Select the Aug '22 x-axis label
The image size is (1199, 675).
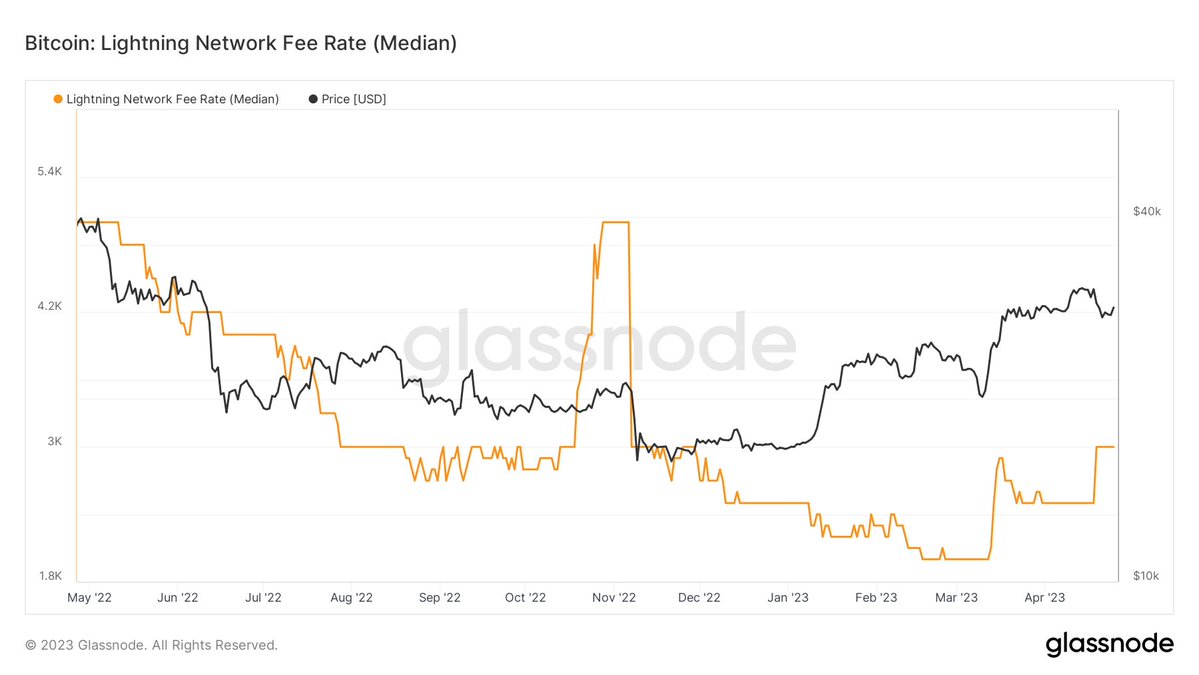click(x=350, y=598)
